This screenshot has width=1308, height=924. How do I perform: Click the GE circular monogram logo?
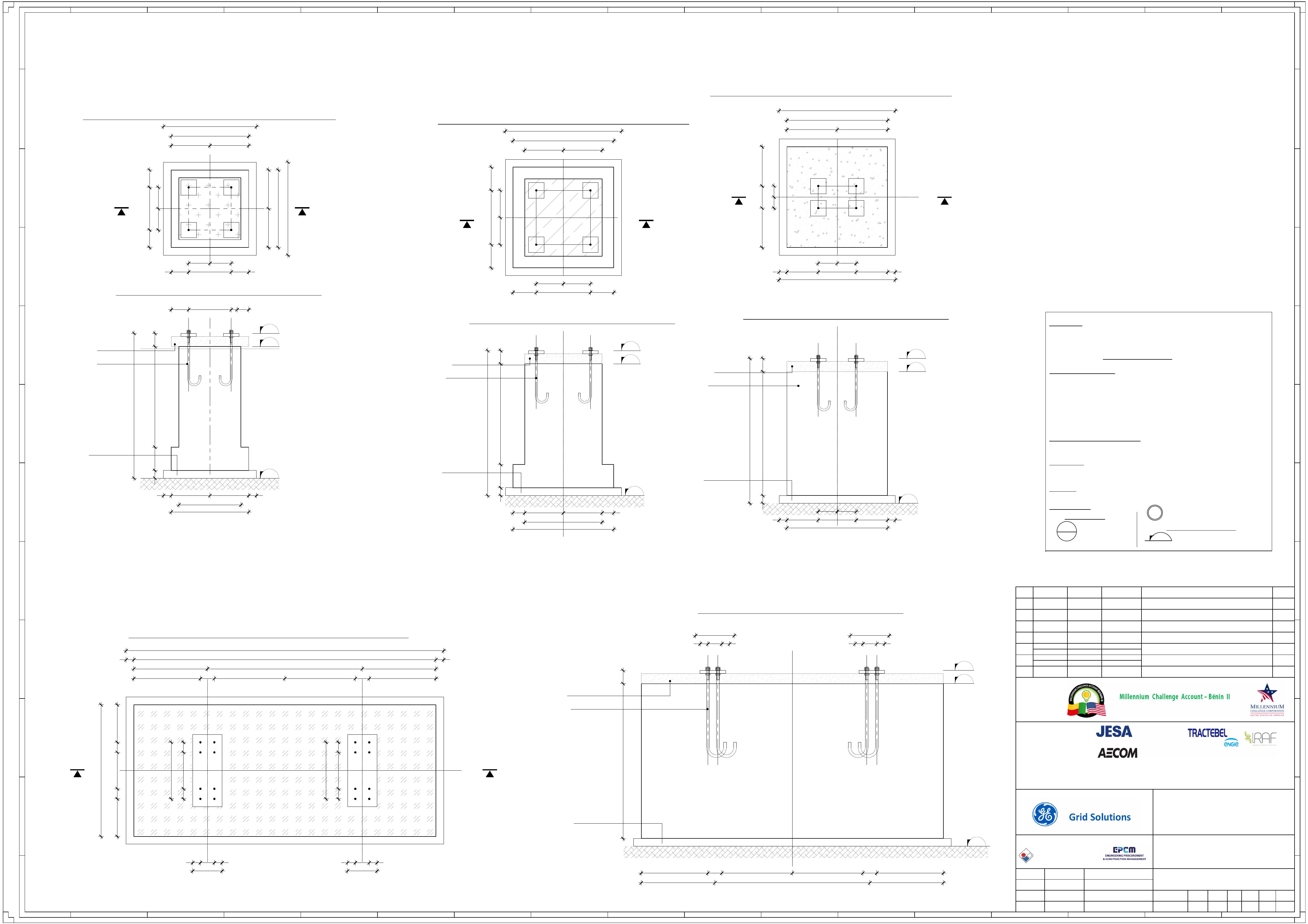tap(1045, 814)
